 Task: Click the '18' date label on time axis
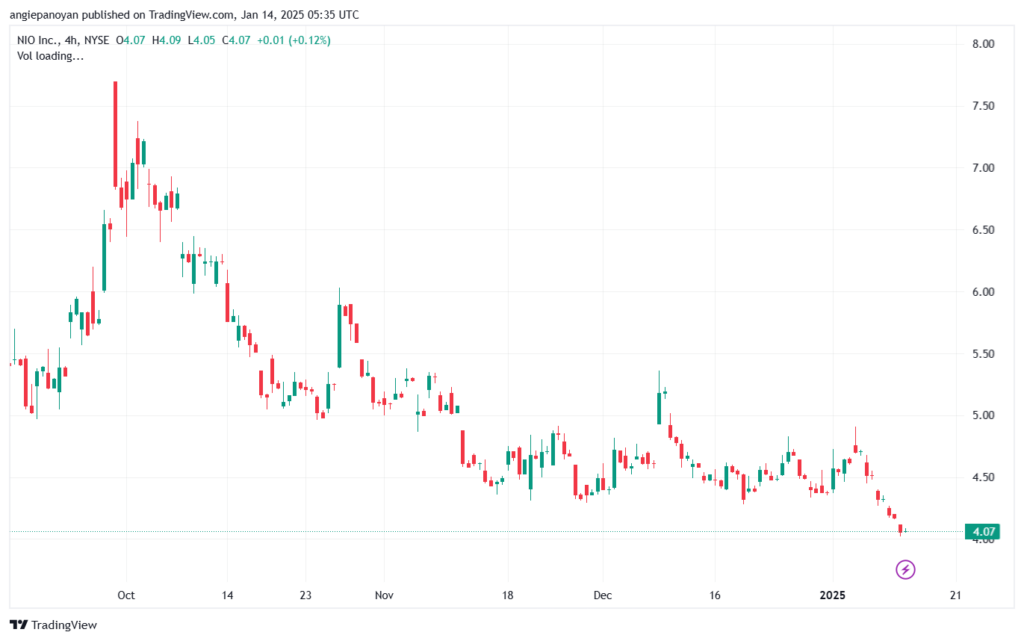507,595
